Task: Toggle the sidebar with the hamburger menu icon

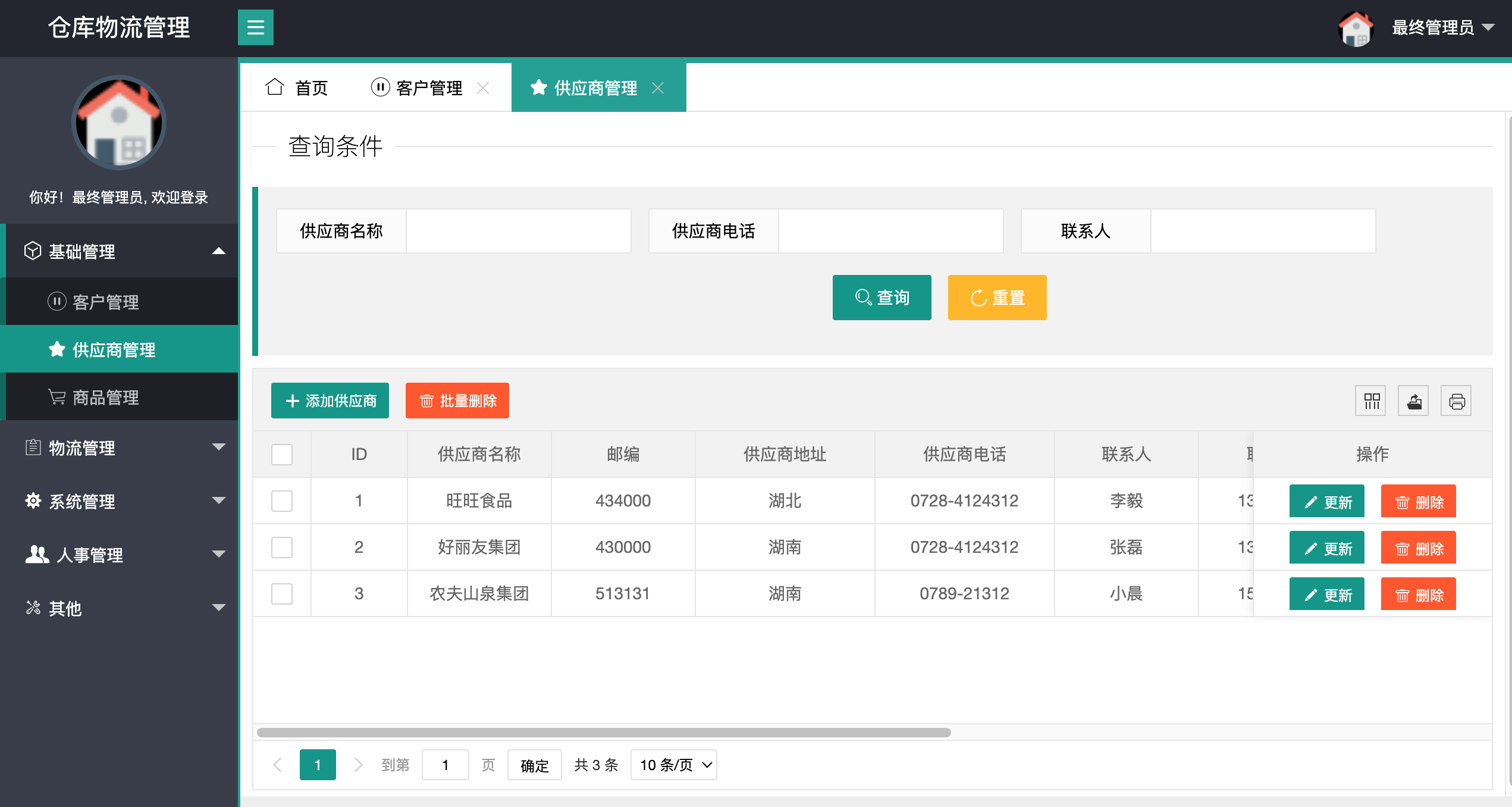Action: pos(256,27)
